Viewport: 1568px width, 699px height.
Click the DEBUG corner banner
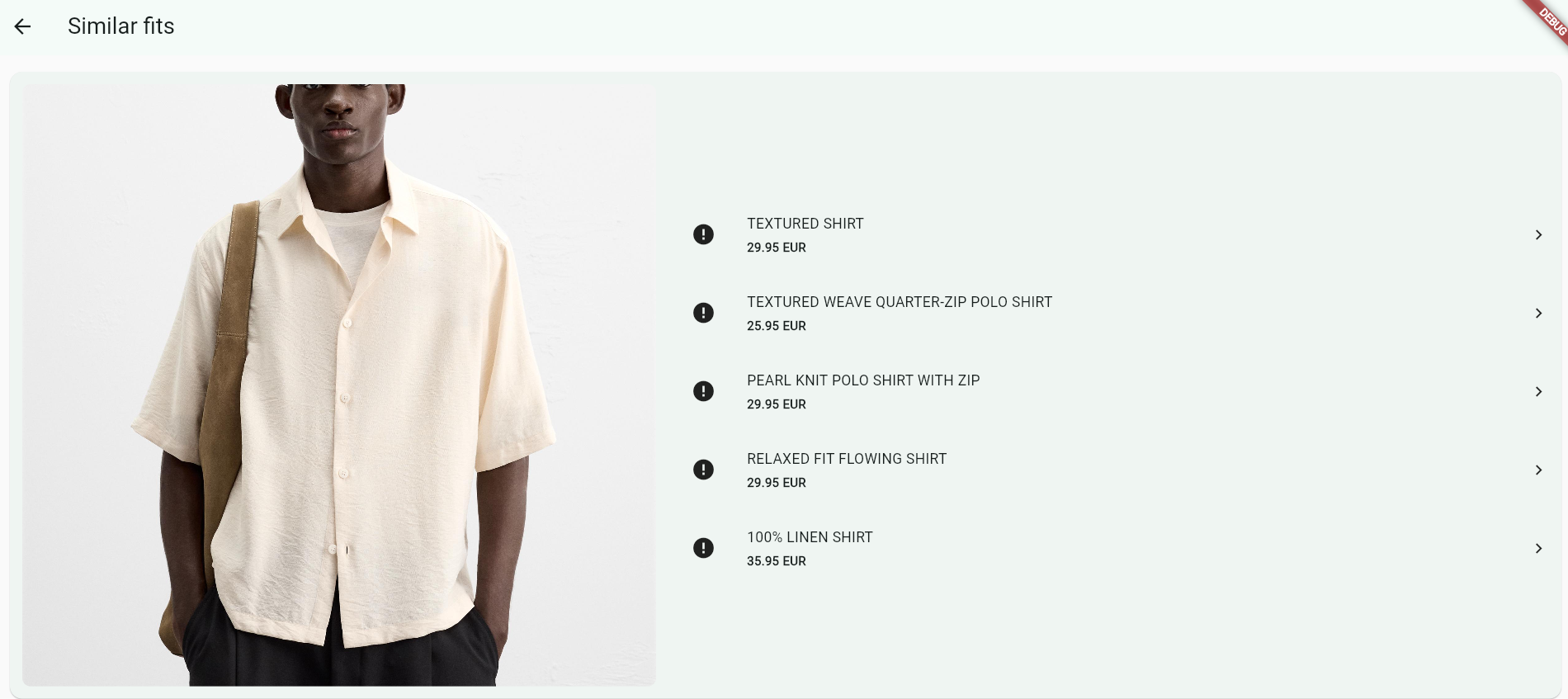coord(1547,20)
